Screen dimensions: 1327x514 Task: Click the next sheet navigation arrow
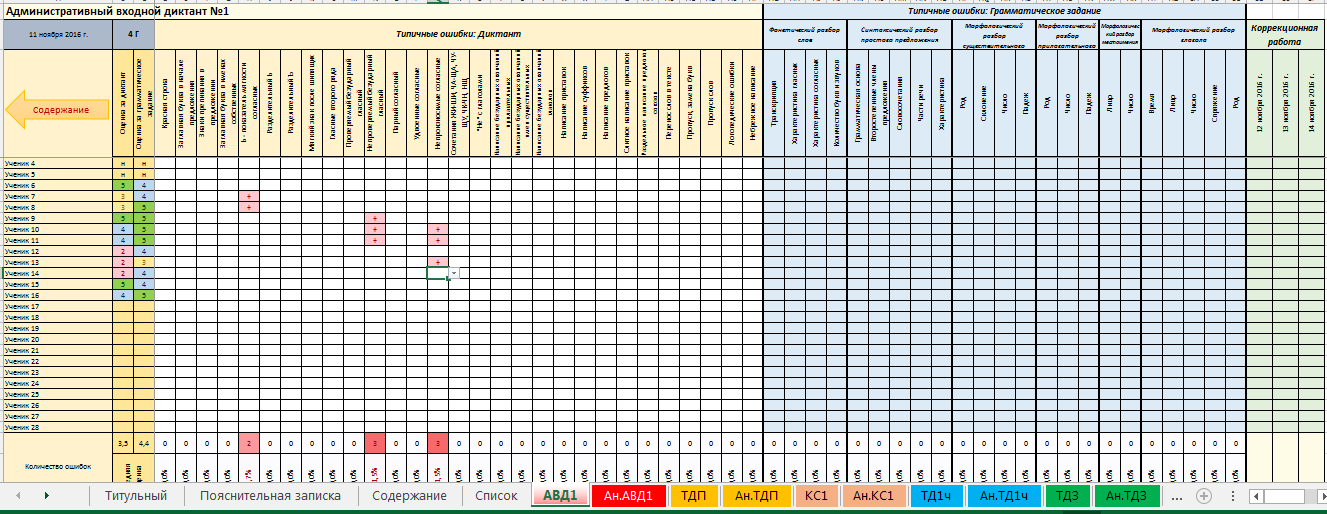point(46,496)
